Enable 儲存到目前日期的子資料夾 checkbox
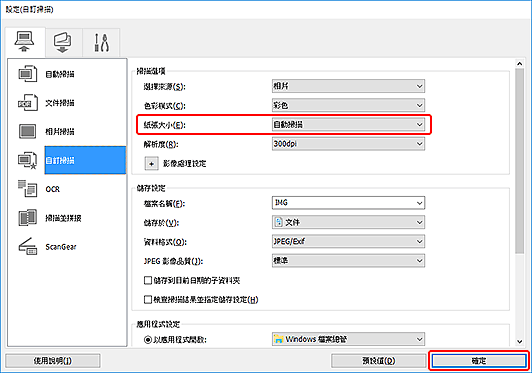The width and height of the screenshot is (532, 373). 148,281
